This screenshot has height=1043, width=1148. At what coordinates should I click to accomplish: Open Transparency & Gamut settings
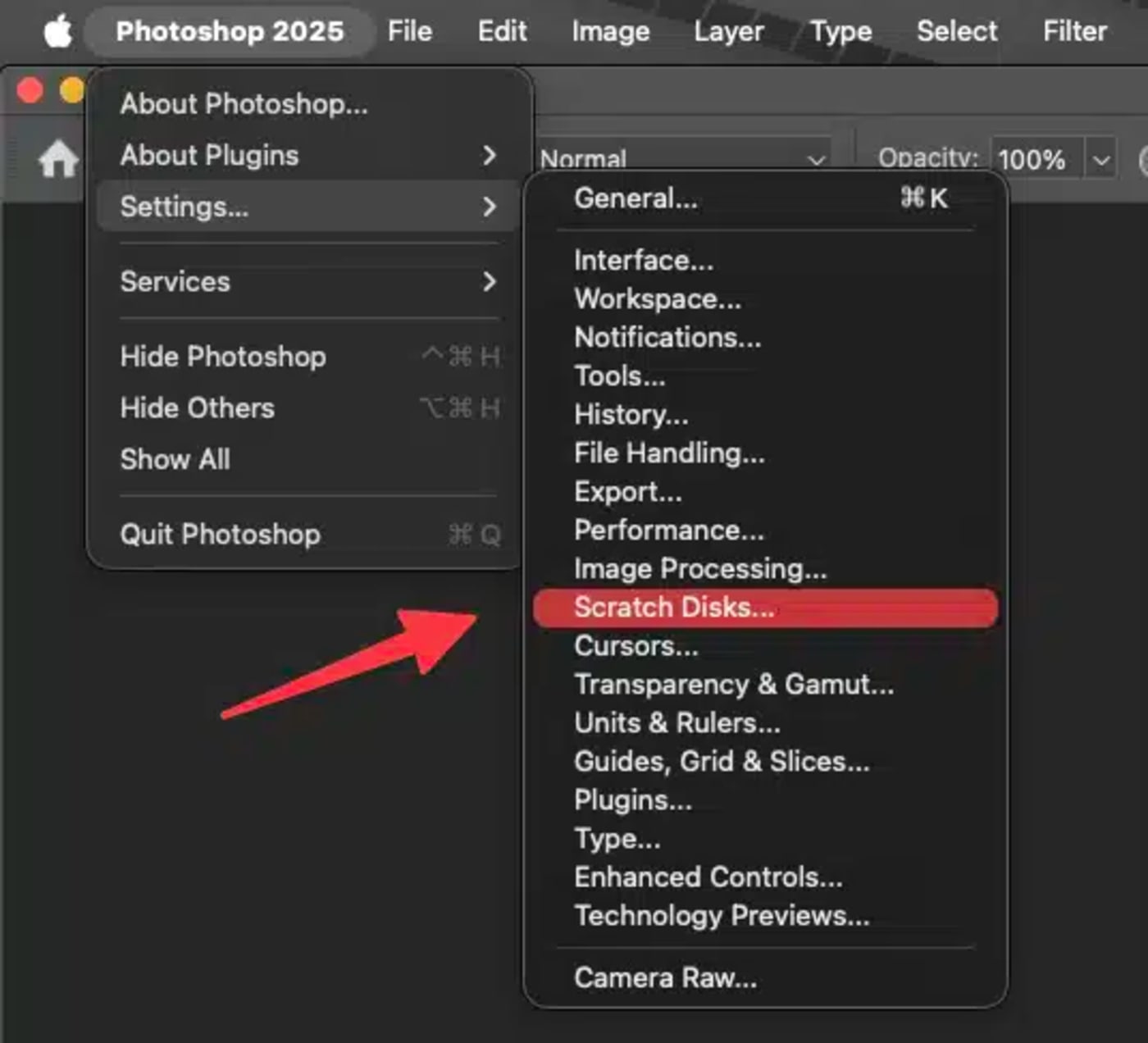tap(734, 684)
